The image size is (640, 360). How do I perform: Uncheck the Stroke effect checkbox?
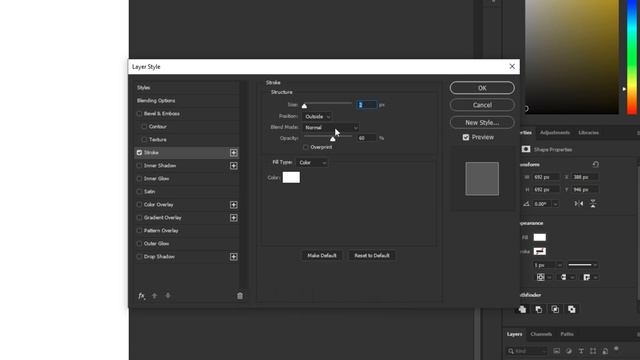(x=139, y=153)
